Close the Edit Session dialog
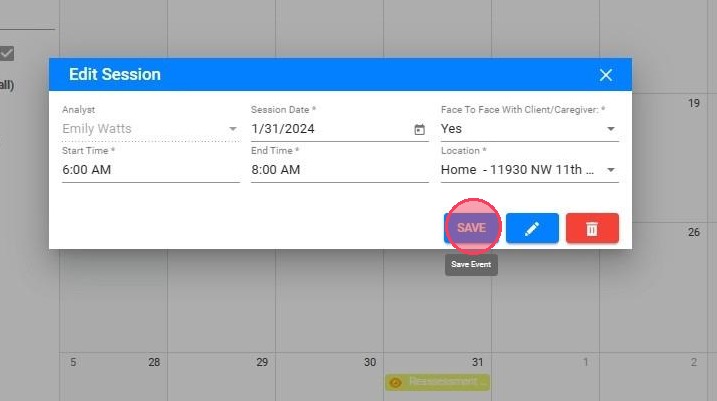This screenshot has width=717, height=401. [x=605, y=75]
